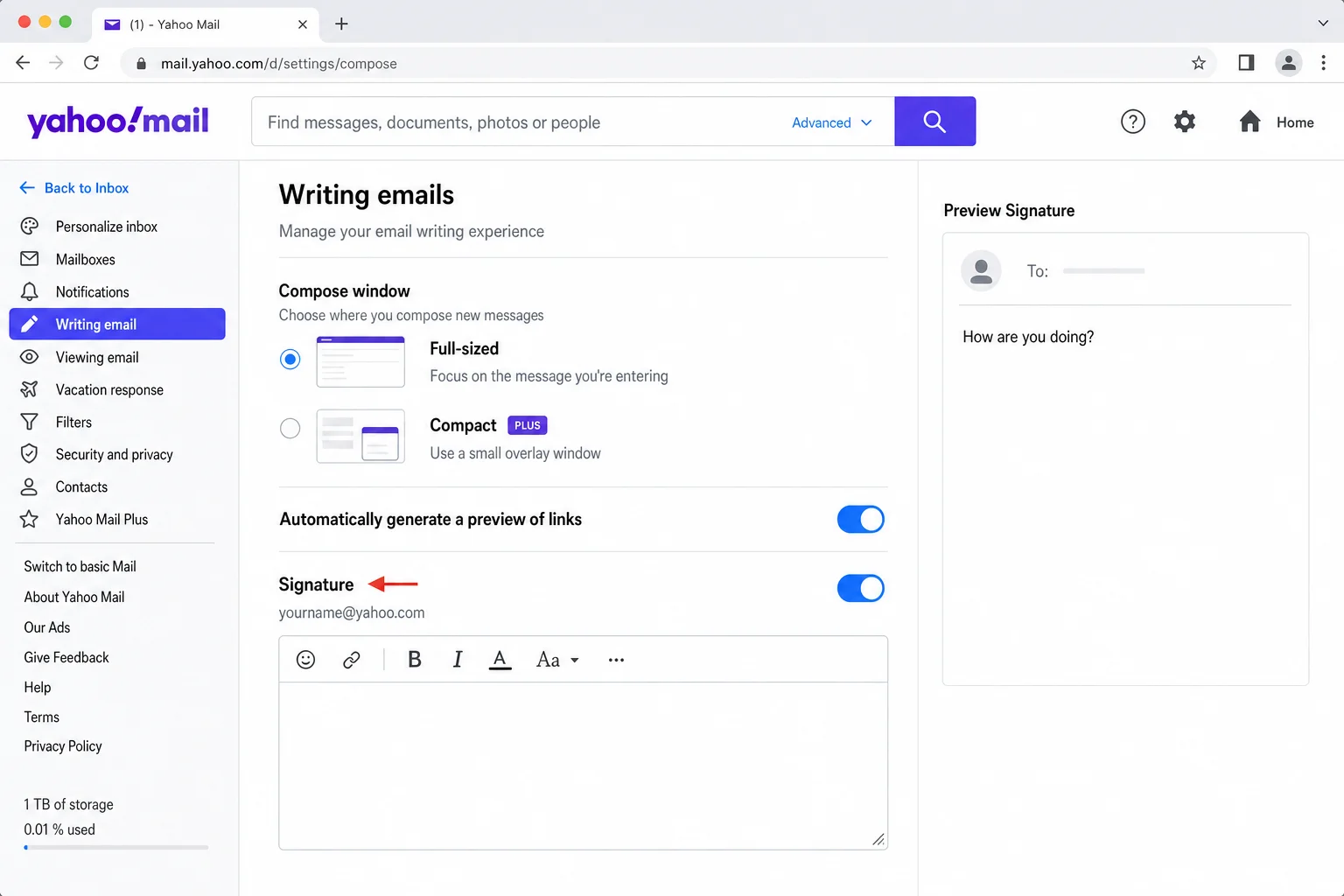The image size is (1344, 896).
Task: Switch to basic Mail
Action: click(x=80, y=566)
